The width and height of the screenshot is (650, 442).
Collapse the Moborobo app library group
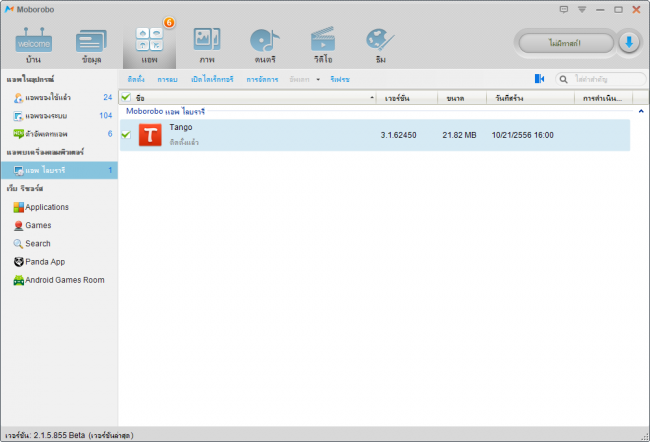pyautogui.click(x=641, y=111)
